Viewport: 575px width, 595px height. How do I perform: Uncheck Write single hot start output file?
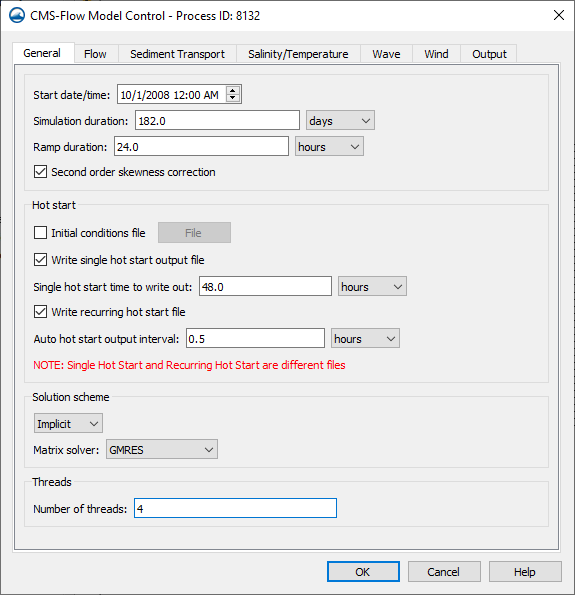pyautogui.click(x=41, y=260)
